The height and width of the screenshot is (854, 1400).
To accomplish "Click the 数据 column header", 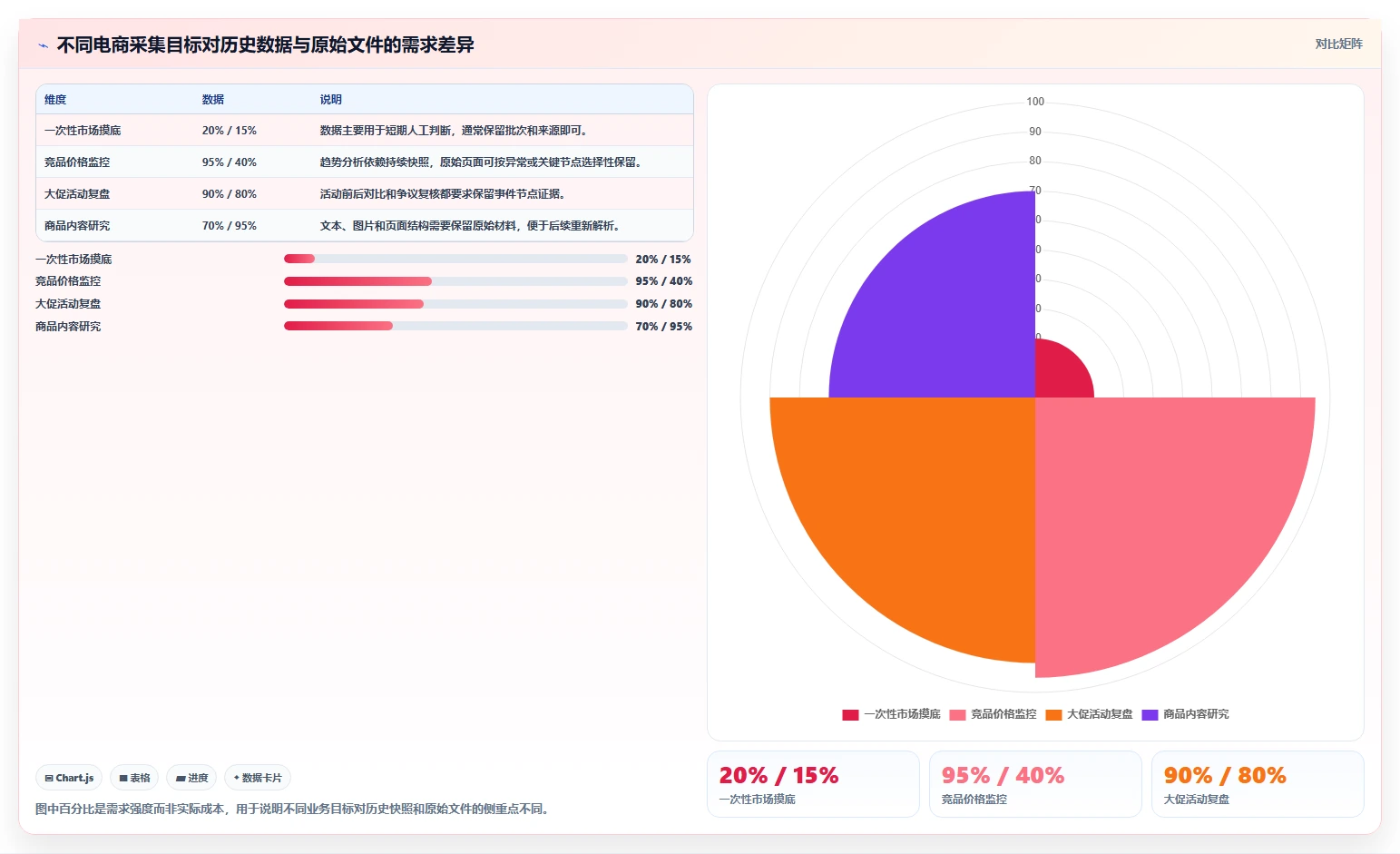I will (213, 100).
